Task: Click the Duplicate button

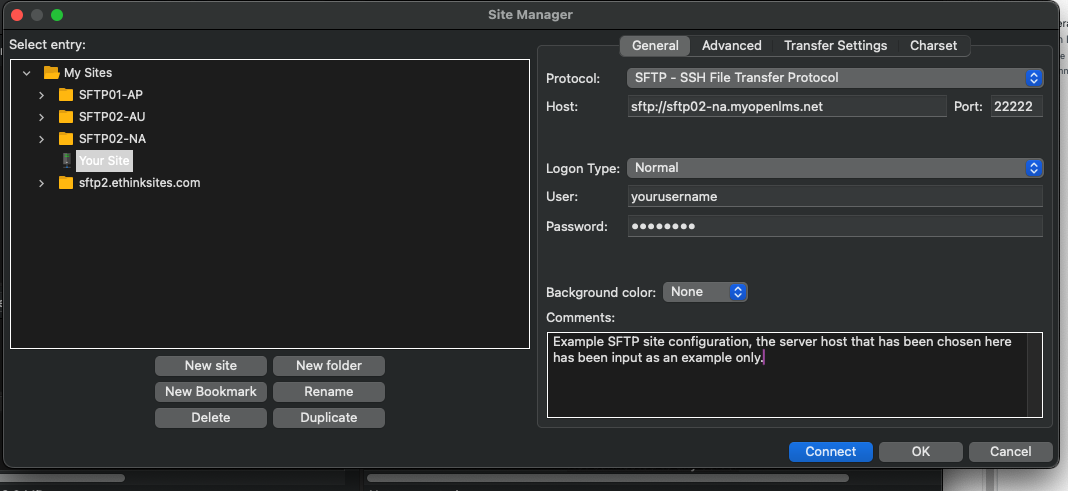Action: click(x=329, y=417)
